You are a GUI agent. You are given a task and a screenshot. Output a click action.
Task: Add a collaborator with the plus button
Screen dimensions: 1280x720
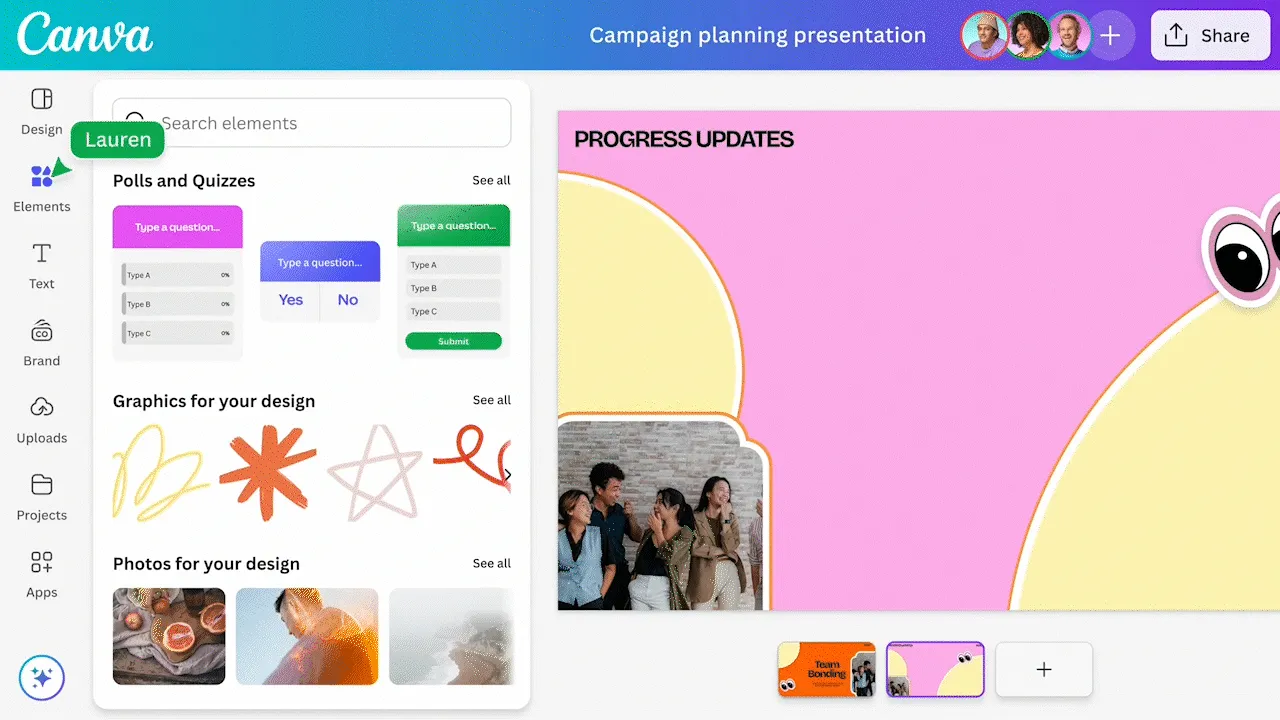click(x=1110, y=35)
